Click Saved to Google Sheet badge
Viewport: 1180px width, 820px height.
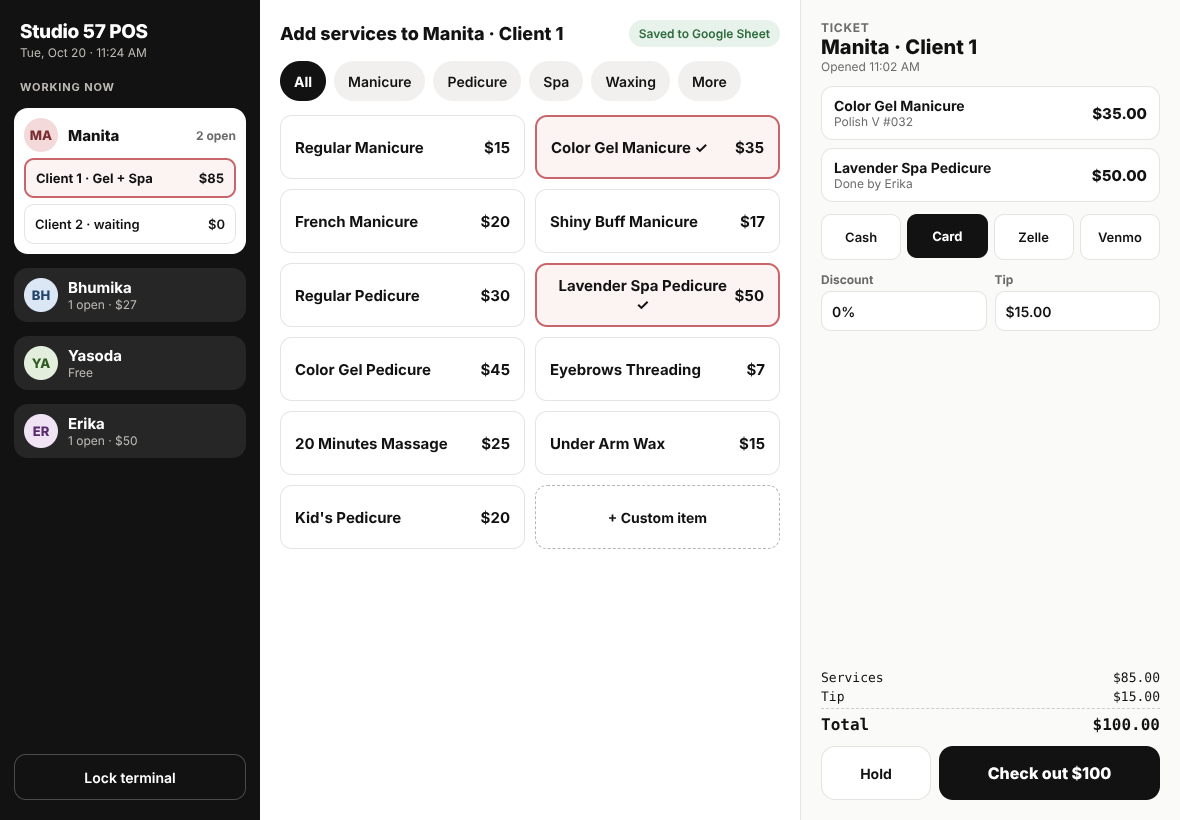click(704, 34)
